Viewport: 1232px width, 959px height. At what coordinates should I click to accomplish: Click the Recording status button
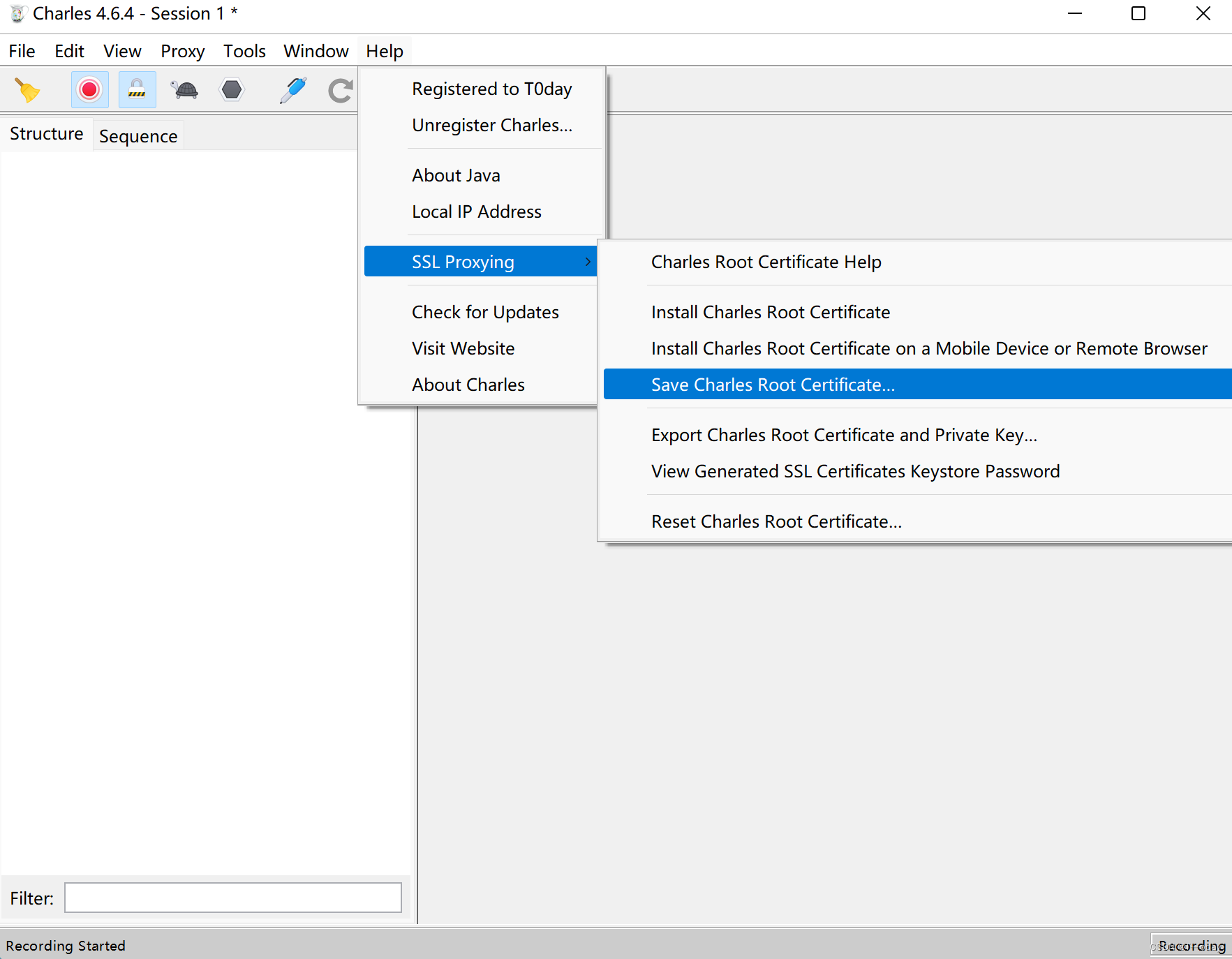coord(1191,946)
